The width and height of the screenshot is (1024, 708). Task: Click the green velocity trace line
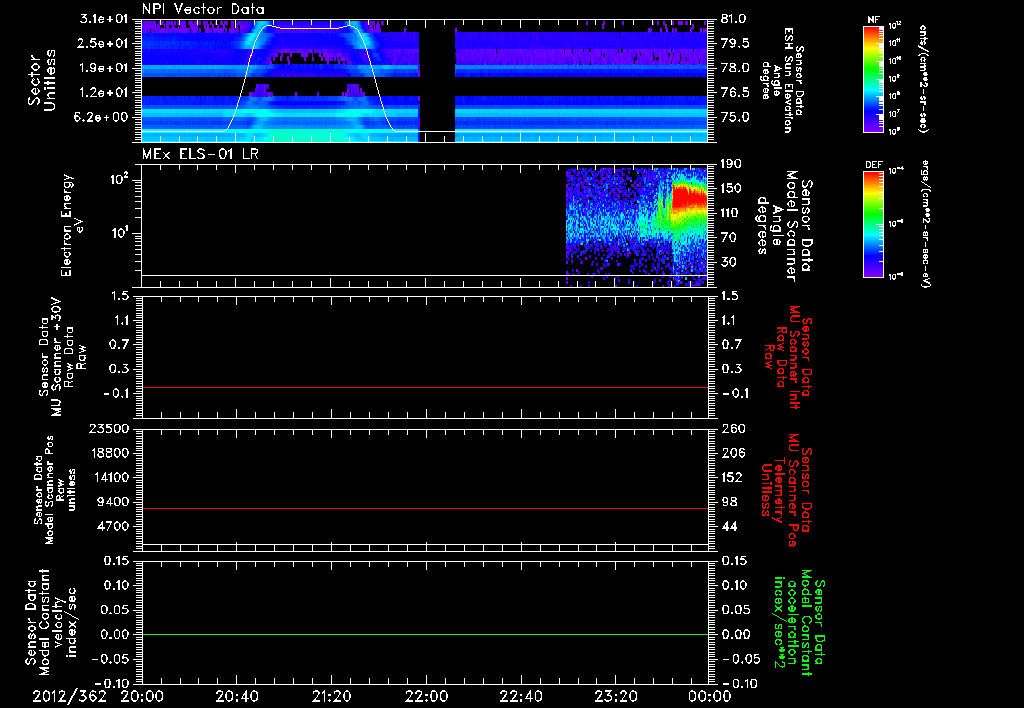[x=424, y=634]
